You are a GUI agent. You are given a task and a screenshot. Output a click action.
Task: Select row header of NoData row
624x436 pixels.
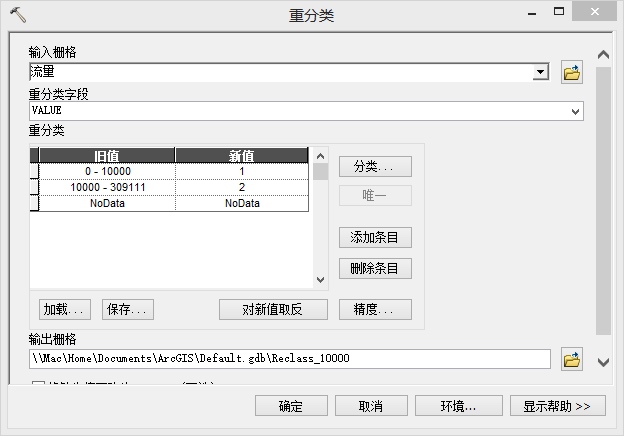point(35,203)
